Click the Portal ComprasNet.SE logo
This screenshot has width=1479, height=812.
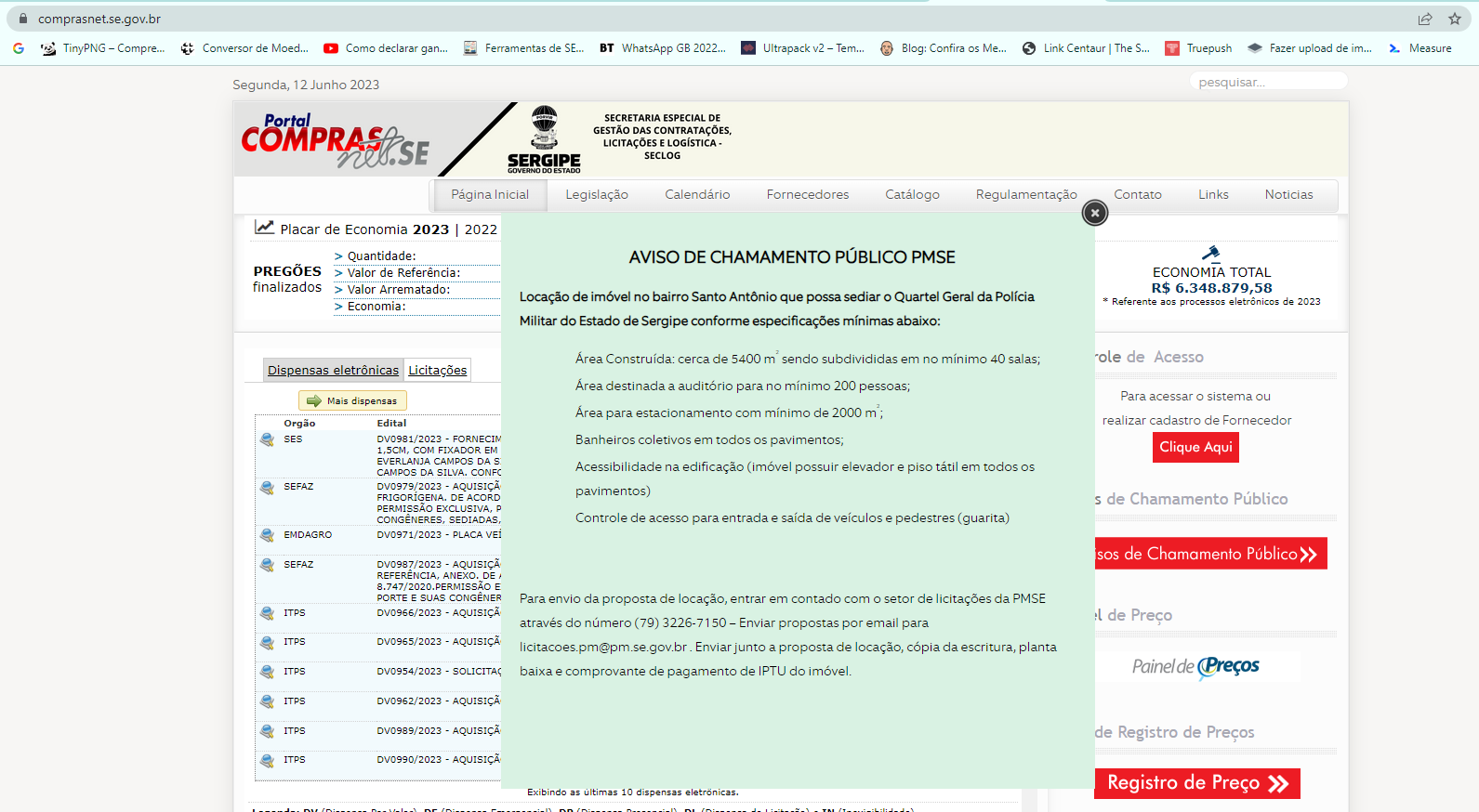pyautogui.click(x=335, y=141)
